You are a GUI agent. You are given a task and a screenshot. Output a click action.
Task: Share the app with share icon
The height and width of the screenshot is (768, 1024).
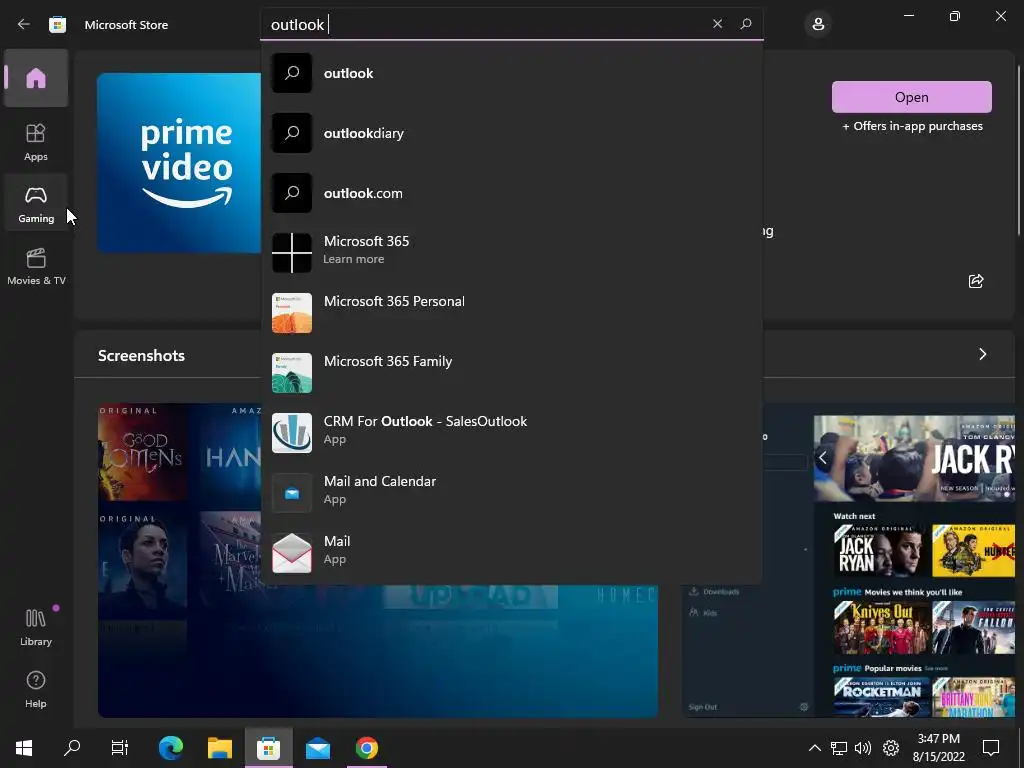pyautogui.click(x=976, y=281)
